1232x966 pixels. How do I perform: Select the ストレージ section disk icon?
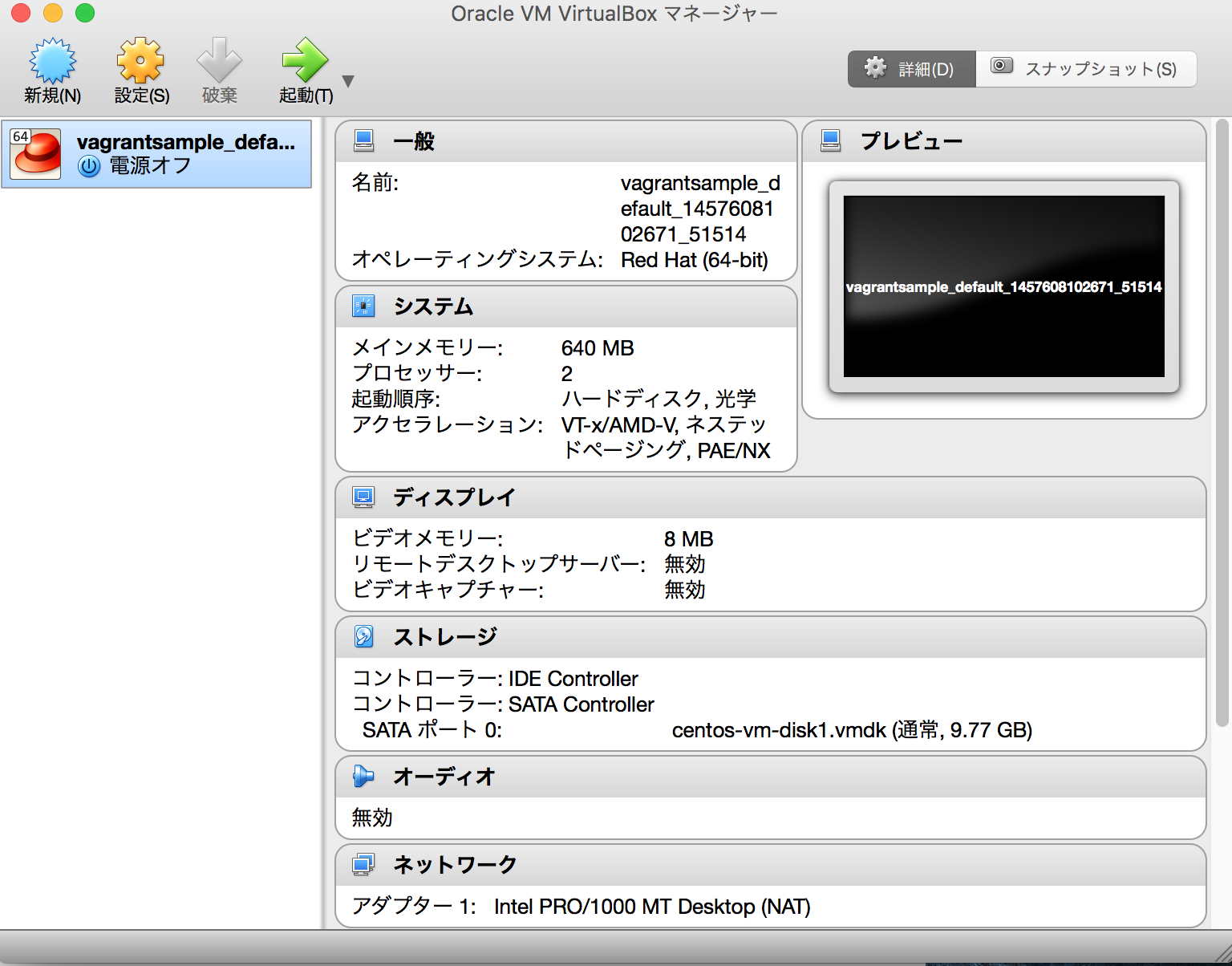(365, 636)
